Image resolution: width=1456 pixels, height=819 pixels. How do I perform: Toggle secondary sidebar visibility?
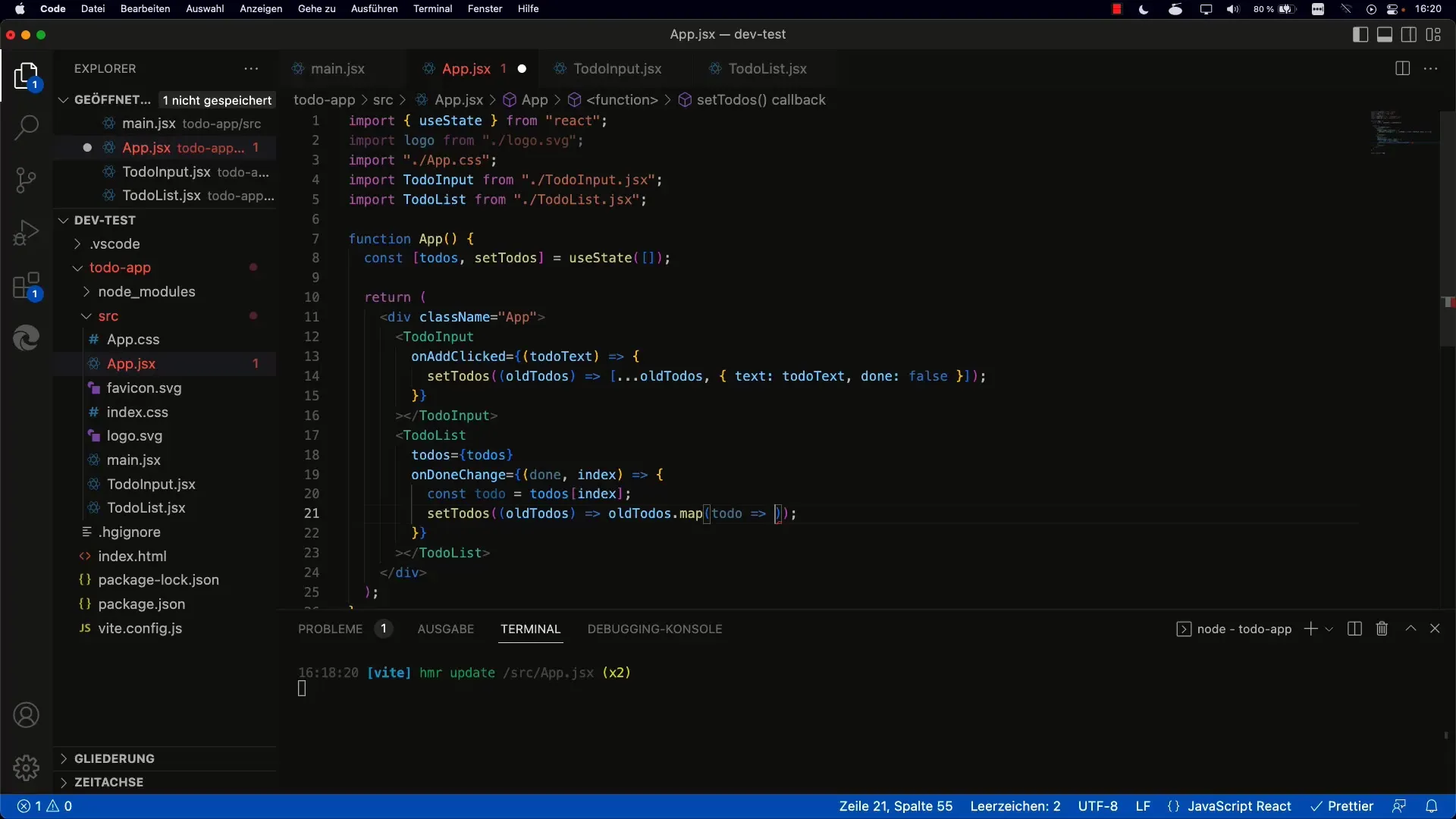point(1409,34)
